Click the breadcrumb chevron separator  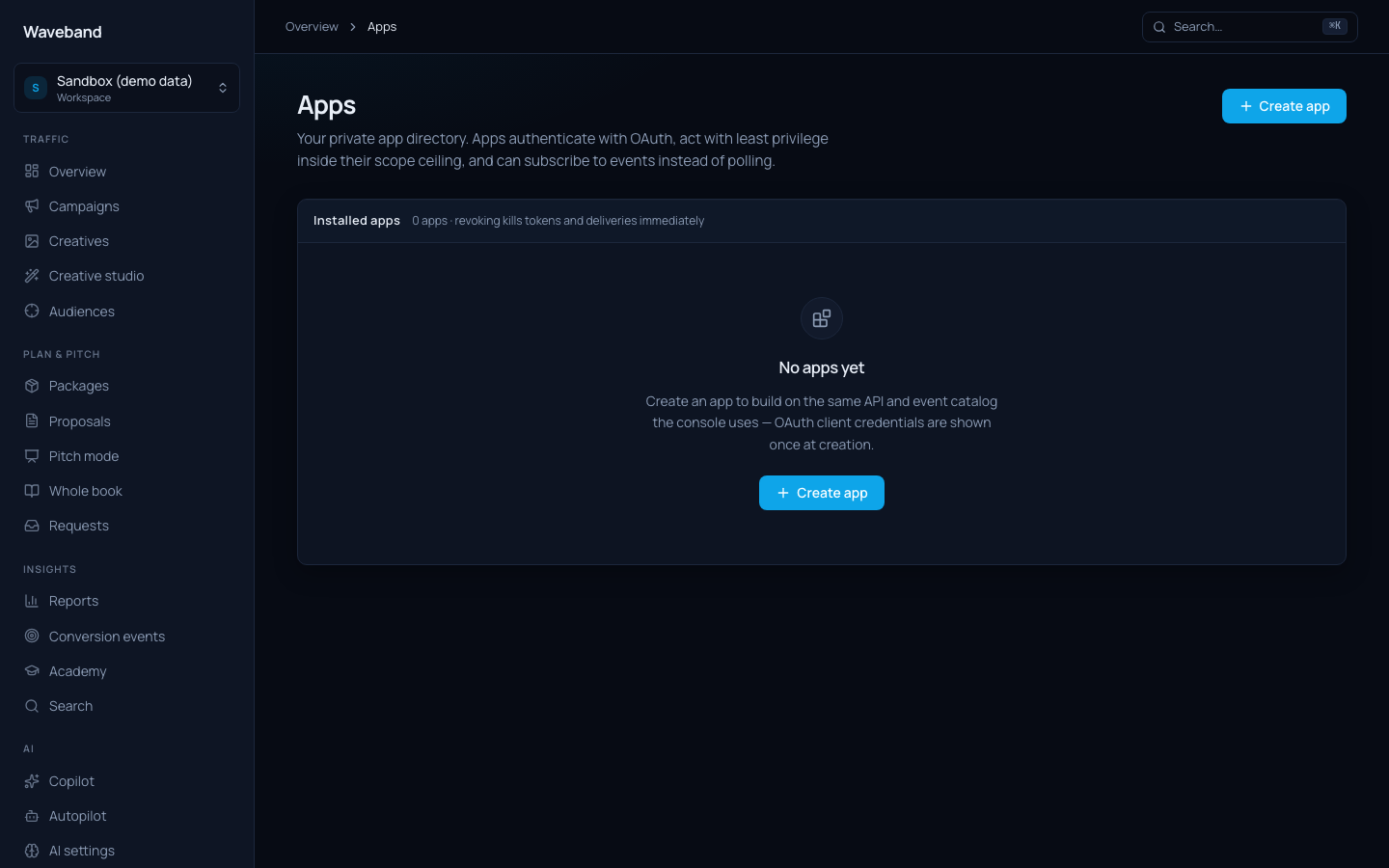point(353,27)
